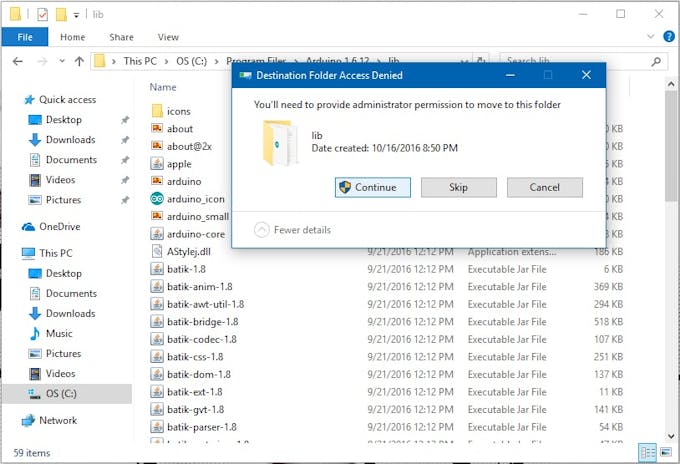Cancel the folder move operation

545,187
